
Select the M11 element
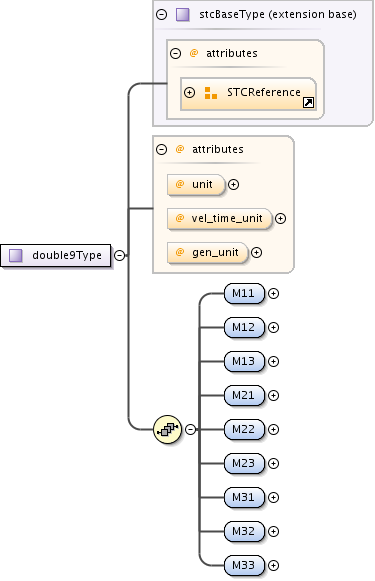(x=245, y=293)
